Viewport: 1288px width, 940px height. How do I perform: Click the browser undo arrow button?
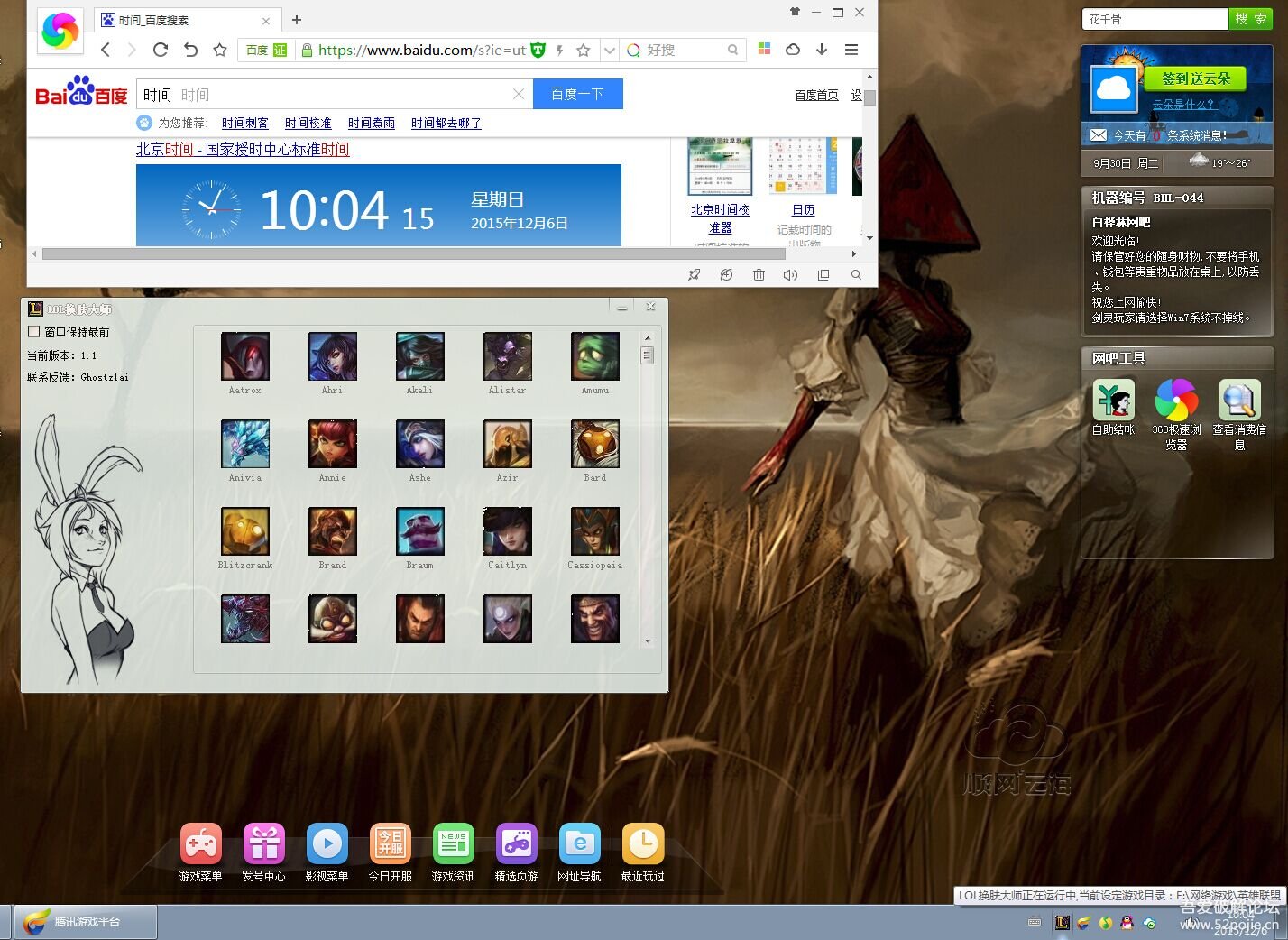190,50
